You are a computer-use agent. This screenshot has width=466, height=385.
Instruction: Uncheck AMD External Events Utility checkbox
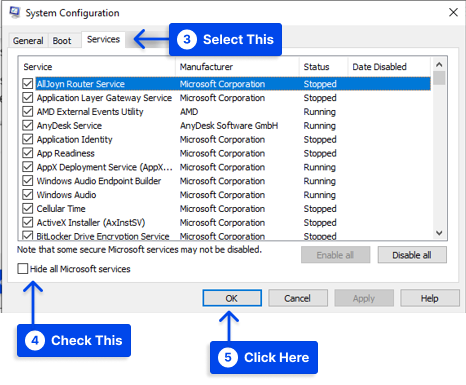pyautogui.click(x=28, y=111)
